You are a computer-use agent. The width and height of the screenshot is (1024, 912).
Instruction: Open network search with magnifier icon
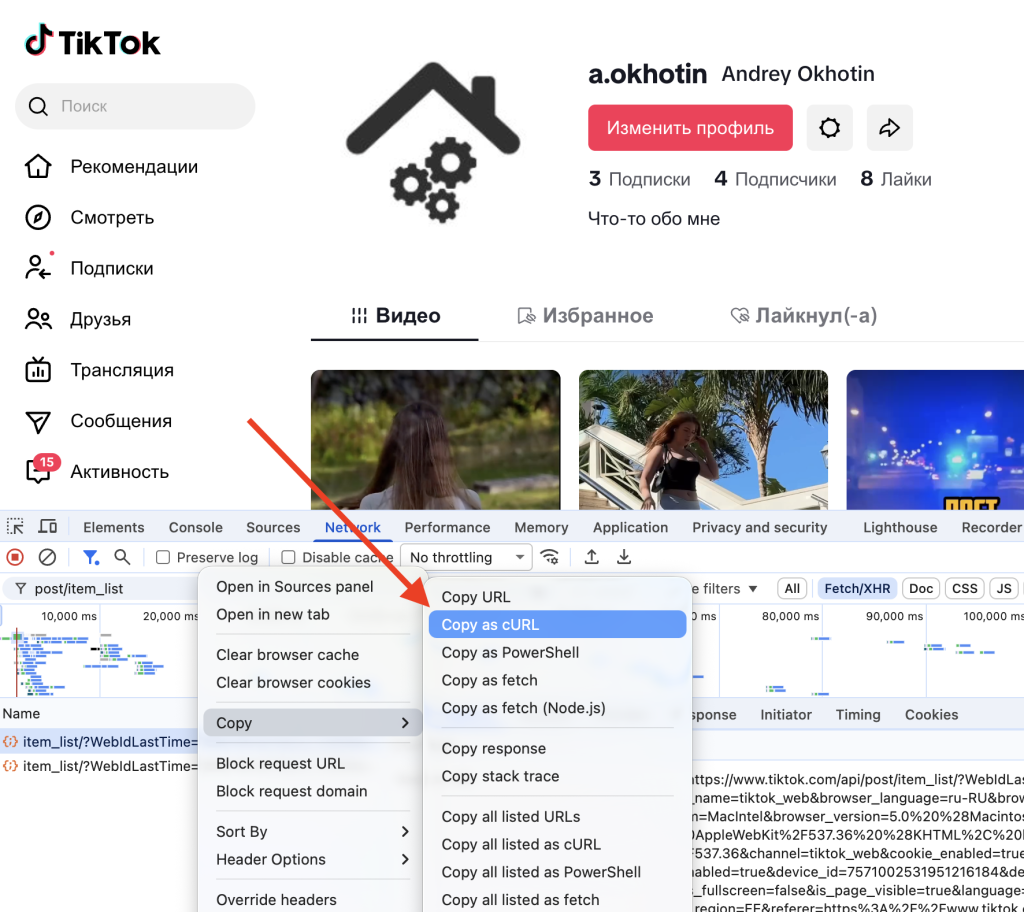[122, 558]
